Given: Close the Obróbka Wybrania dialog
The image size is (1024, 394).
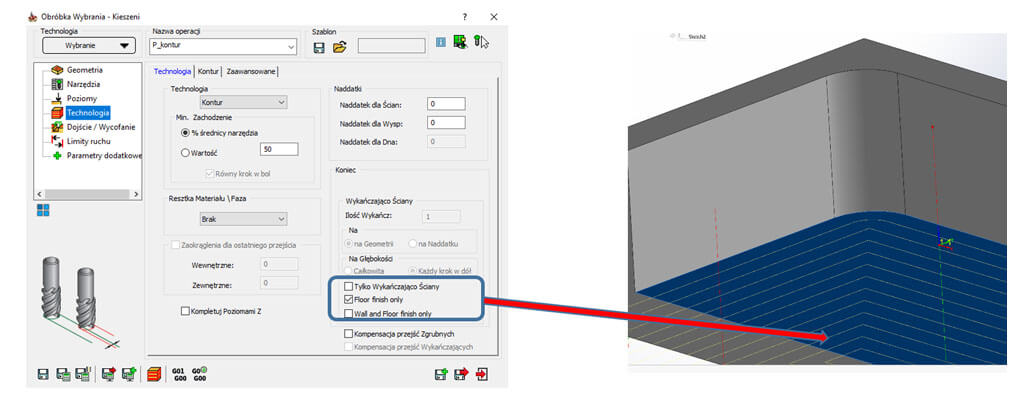Looking at the screenshot, I should tap(493, 17).
